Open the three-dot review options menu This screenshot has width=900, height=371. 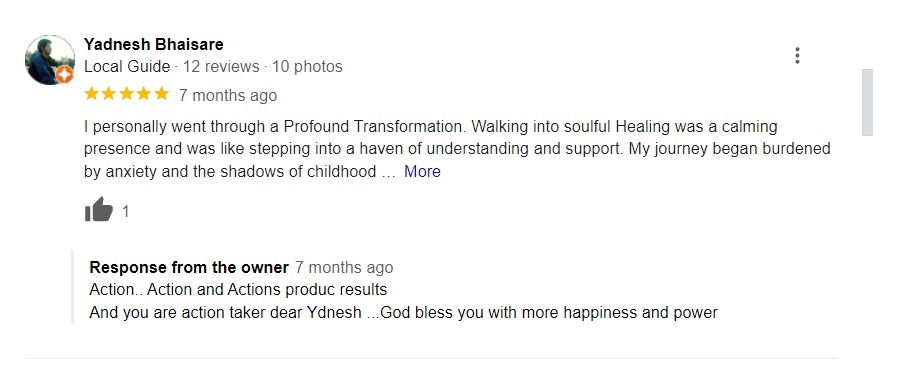click(x=797, y=56)
